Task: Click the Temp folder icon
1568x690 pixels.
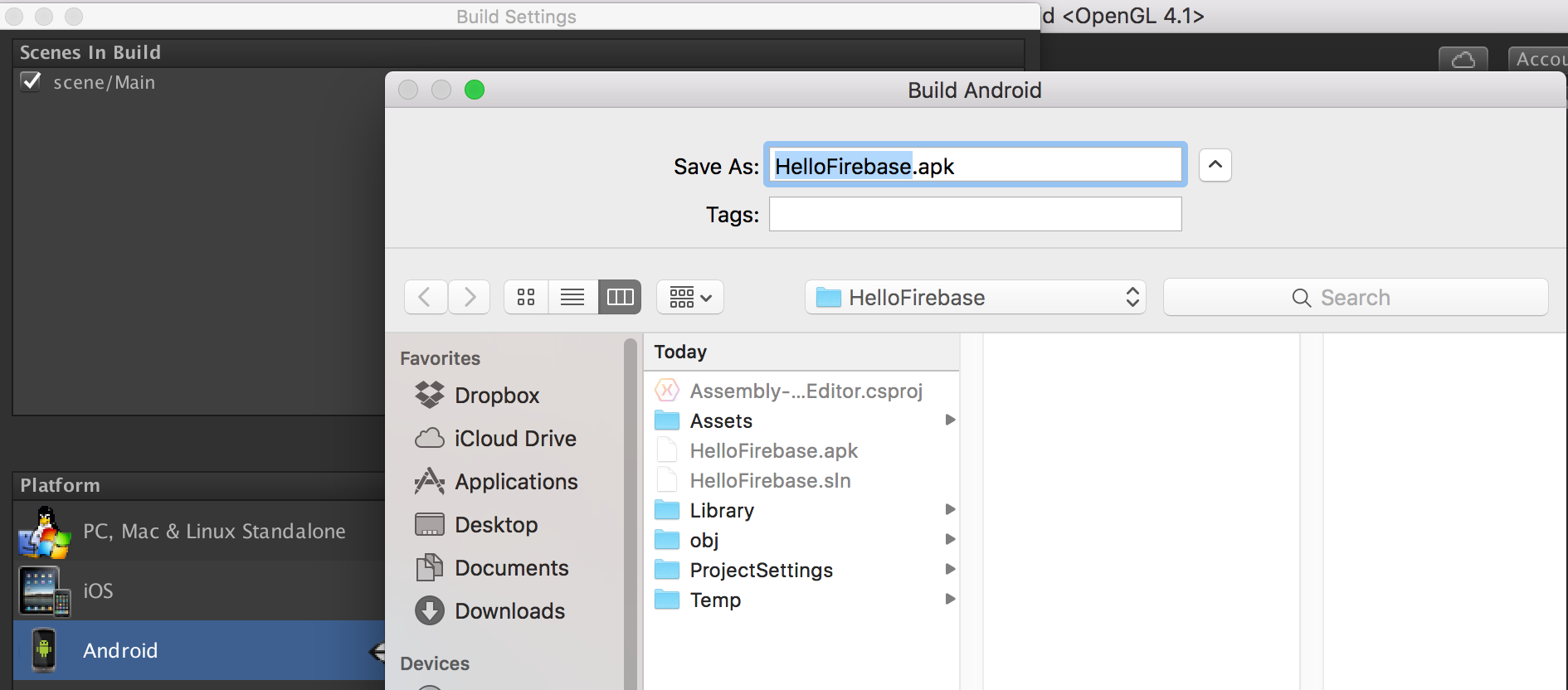Action: 667,600
